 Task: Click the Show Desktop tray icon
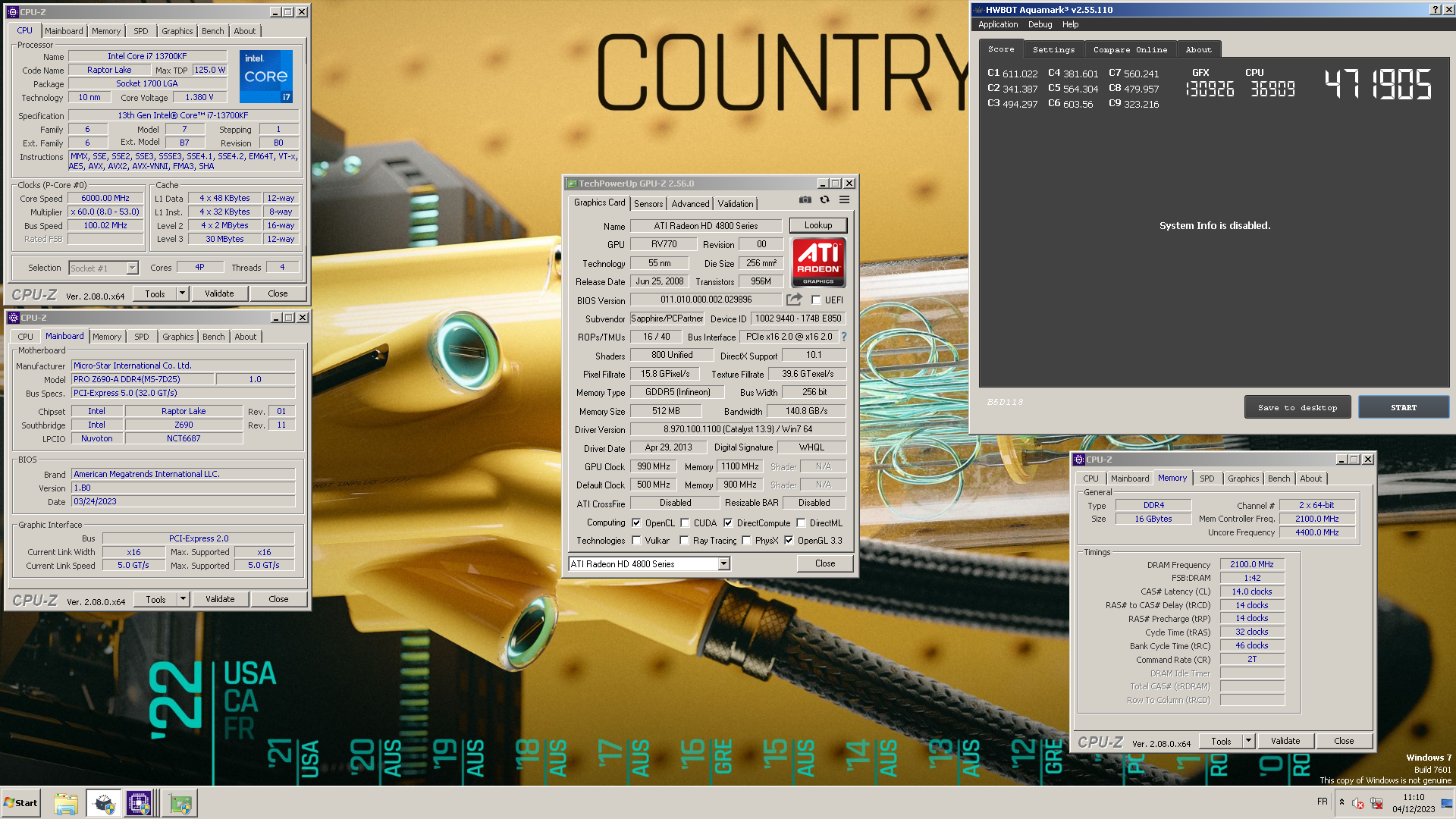[x=1447, y=803]
